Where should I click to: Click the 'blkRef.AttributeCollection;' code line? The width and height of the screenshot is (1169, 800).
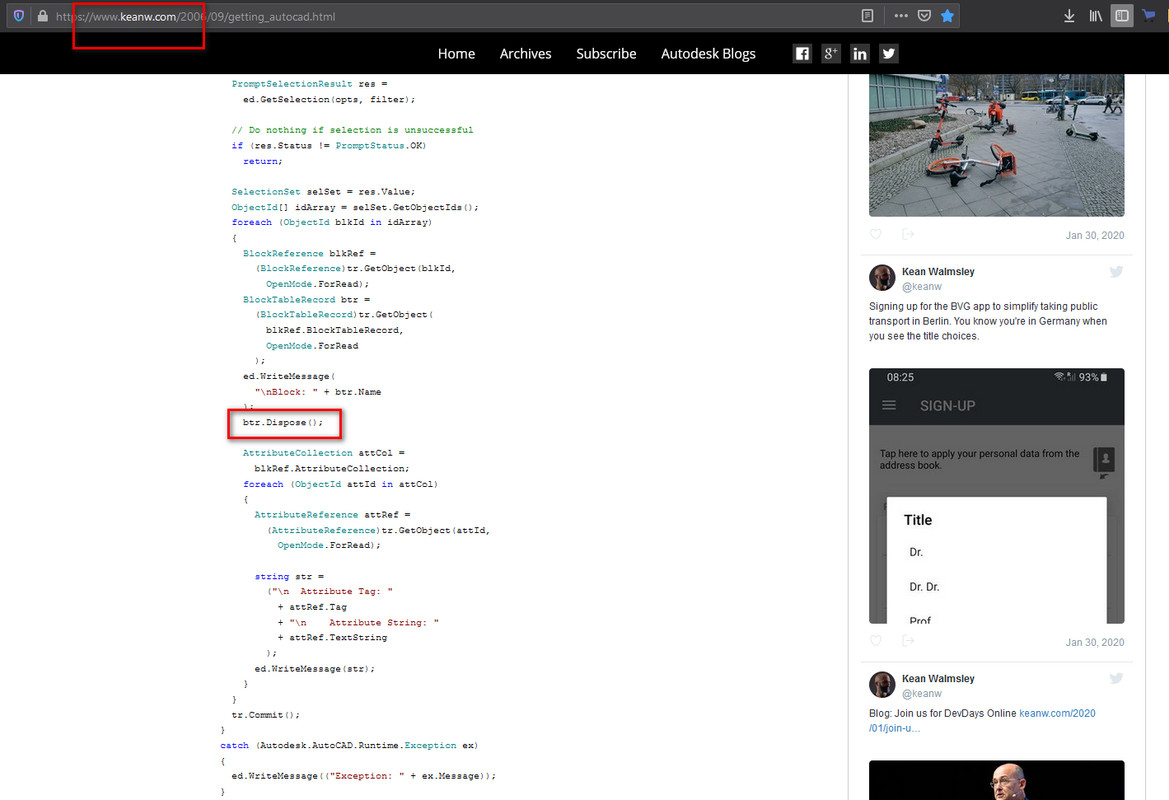click(332, 468)
